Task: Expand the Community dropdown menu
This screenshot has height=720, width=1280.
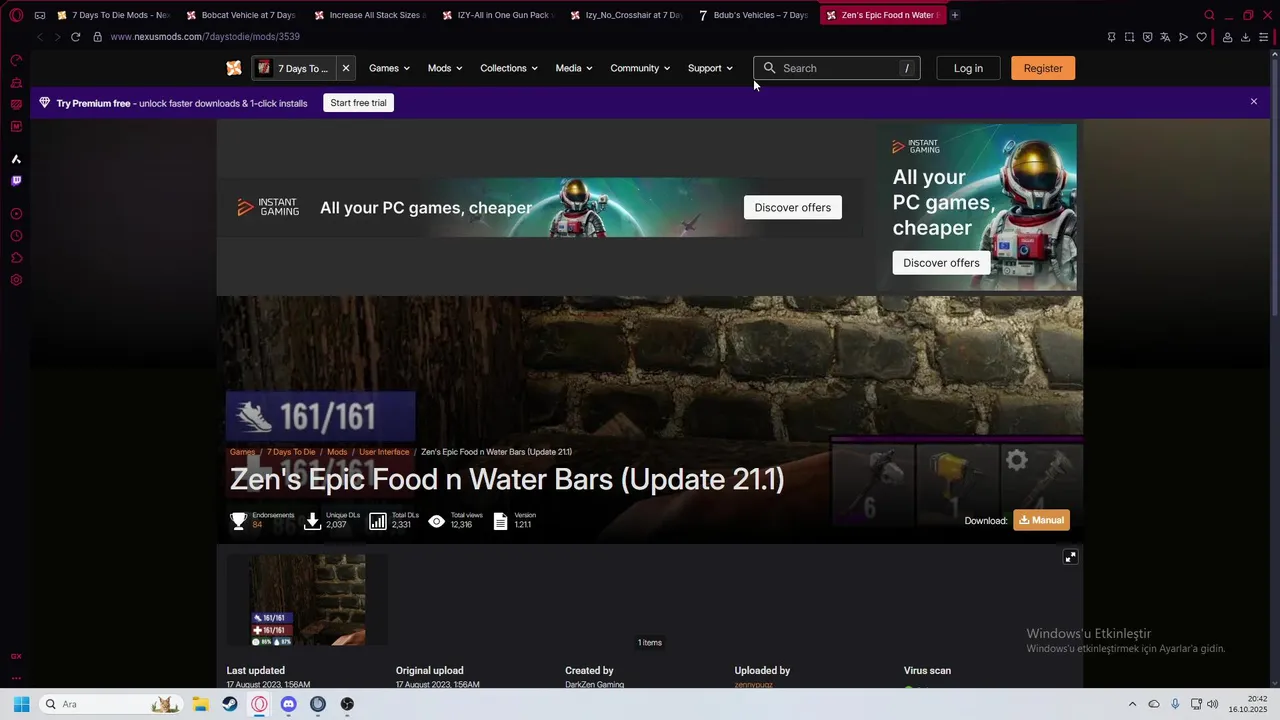Action: pyautogui.click(x=640, y=68)
